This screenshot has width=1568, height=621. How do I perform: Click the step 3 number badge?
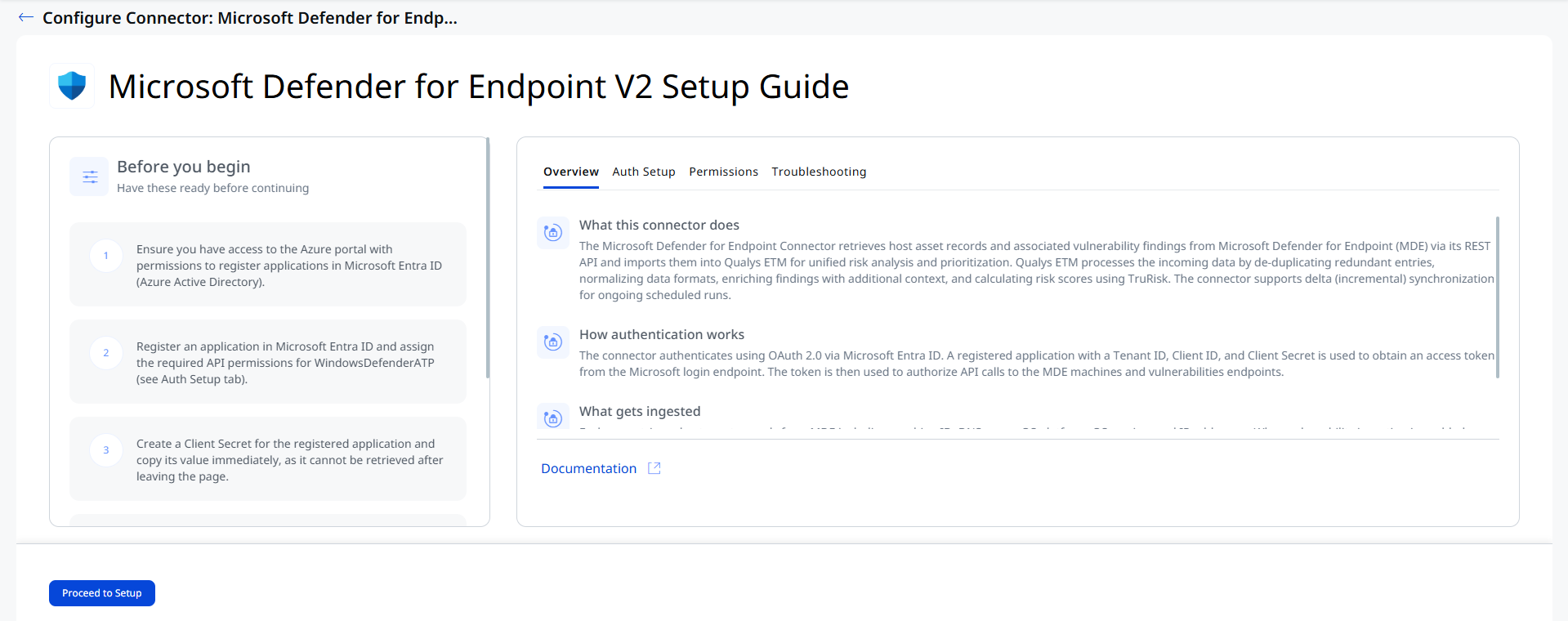point(106,450)
